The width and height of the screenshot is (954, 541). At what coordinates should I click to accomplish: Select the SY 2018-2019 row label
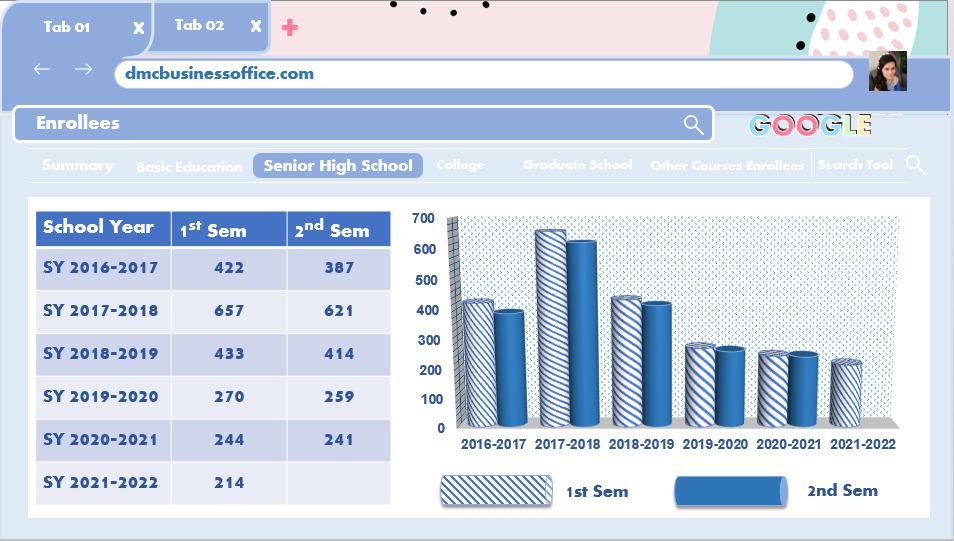point(100,354)
